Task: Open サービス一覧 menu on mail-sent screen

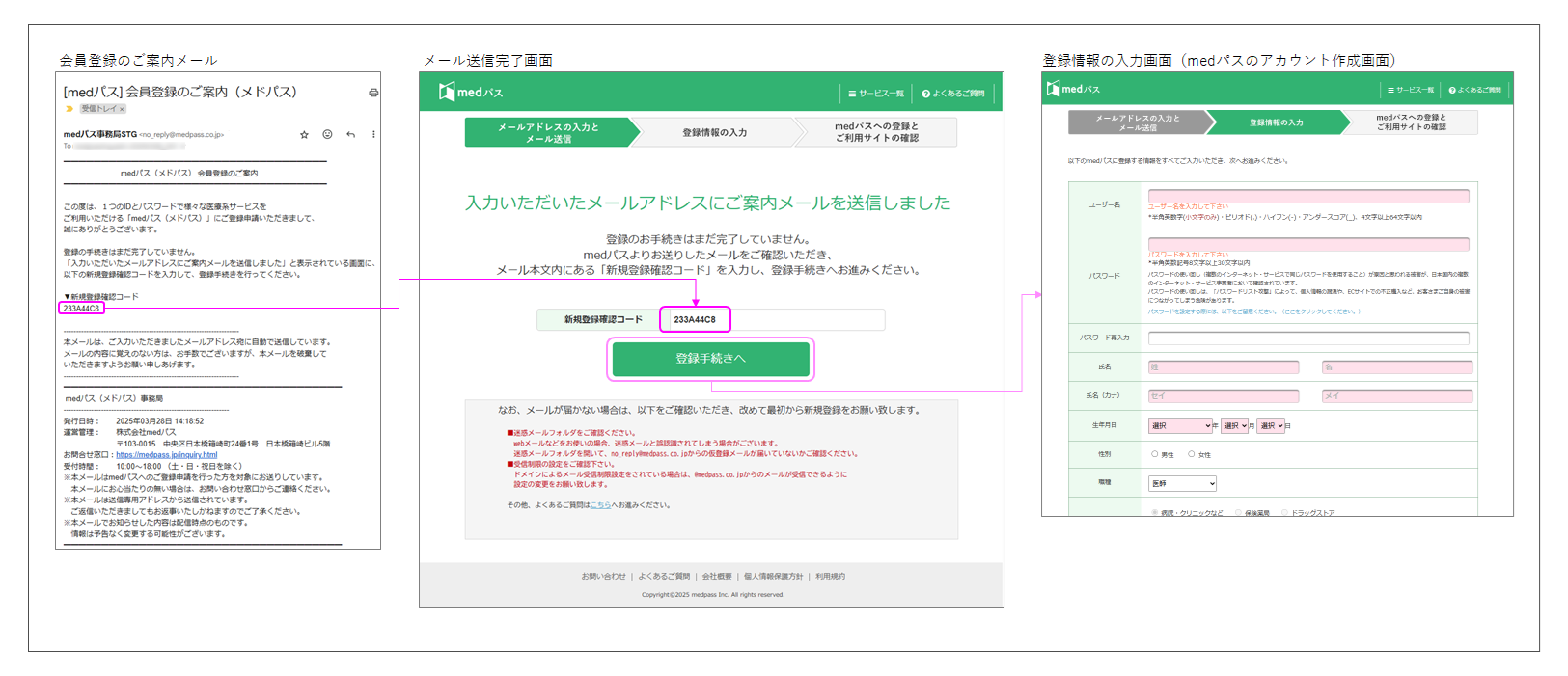Action: tap(876, 94)
